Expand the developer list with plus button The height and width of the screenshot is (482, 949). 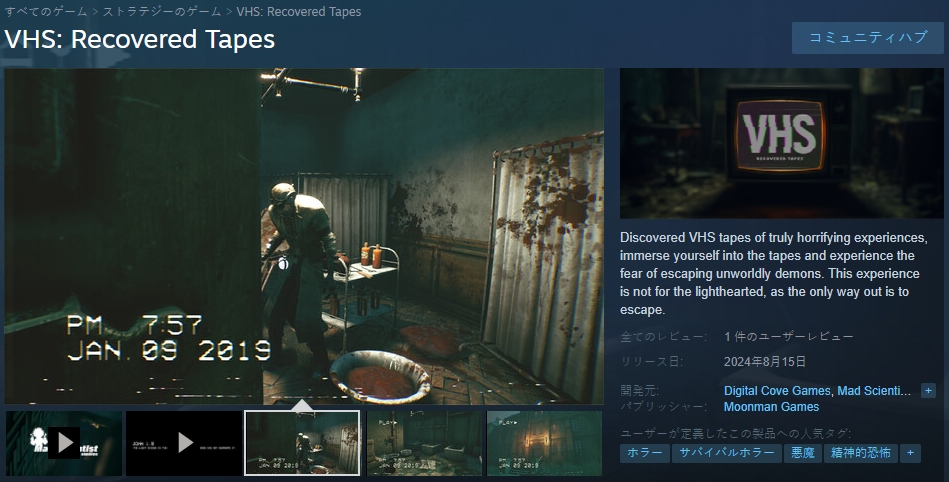(928, 391)
